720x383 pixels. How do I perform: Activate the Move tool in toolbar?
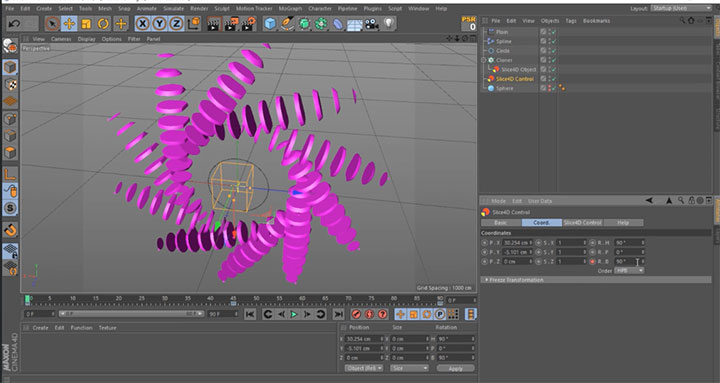(69, 24)
